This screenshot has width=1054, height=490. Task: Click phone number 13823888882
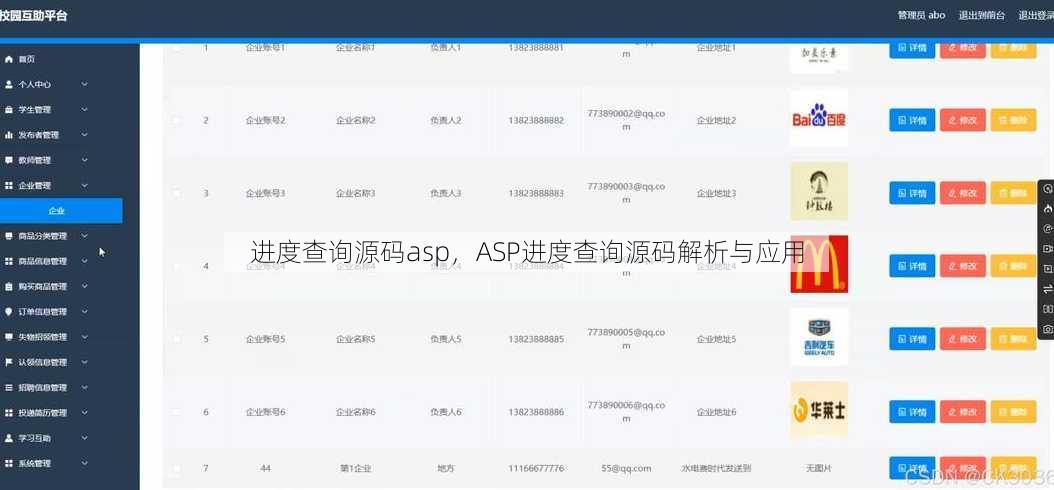(536, 120)
